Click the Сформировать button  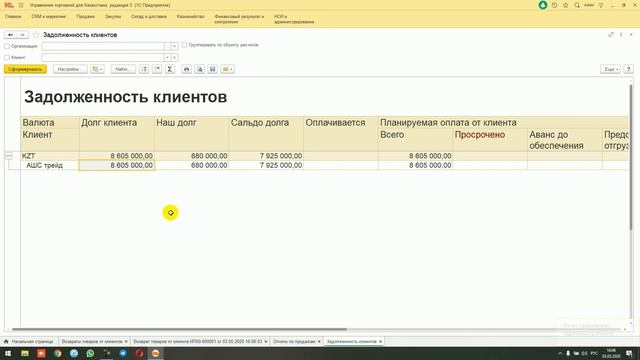[x=25, y=69]
